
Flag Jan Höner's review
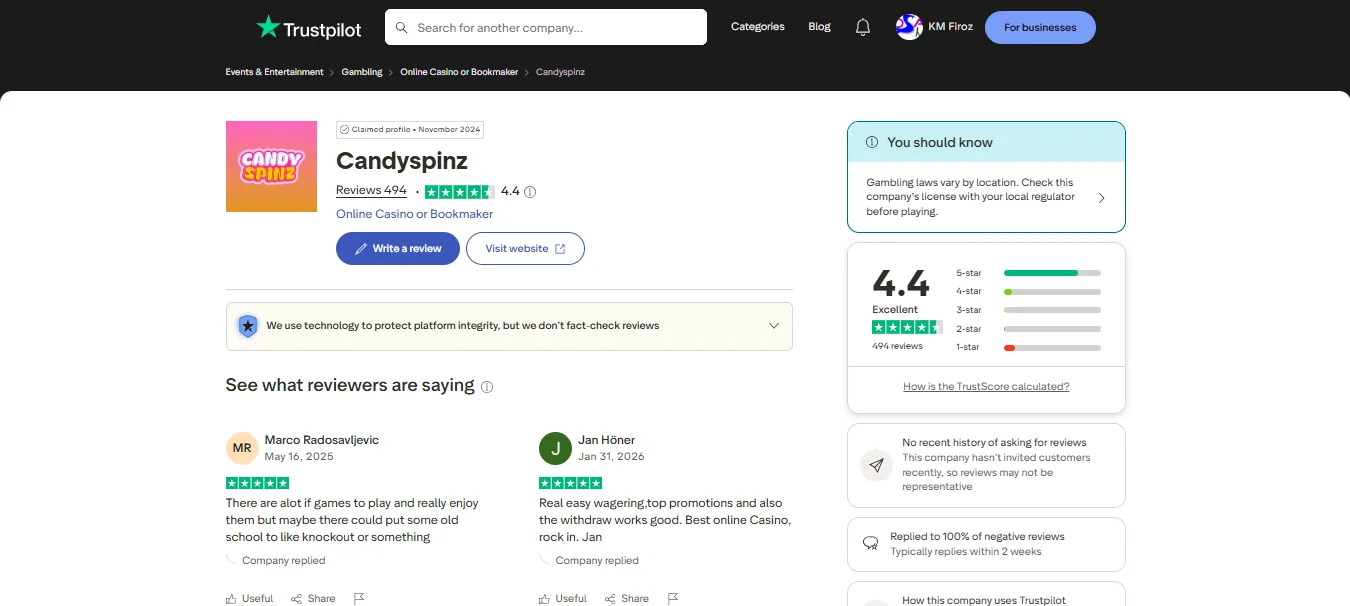point(673,598)
